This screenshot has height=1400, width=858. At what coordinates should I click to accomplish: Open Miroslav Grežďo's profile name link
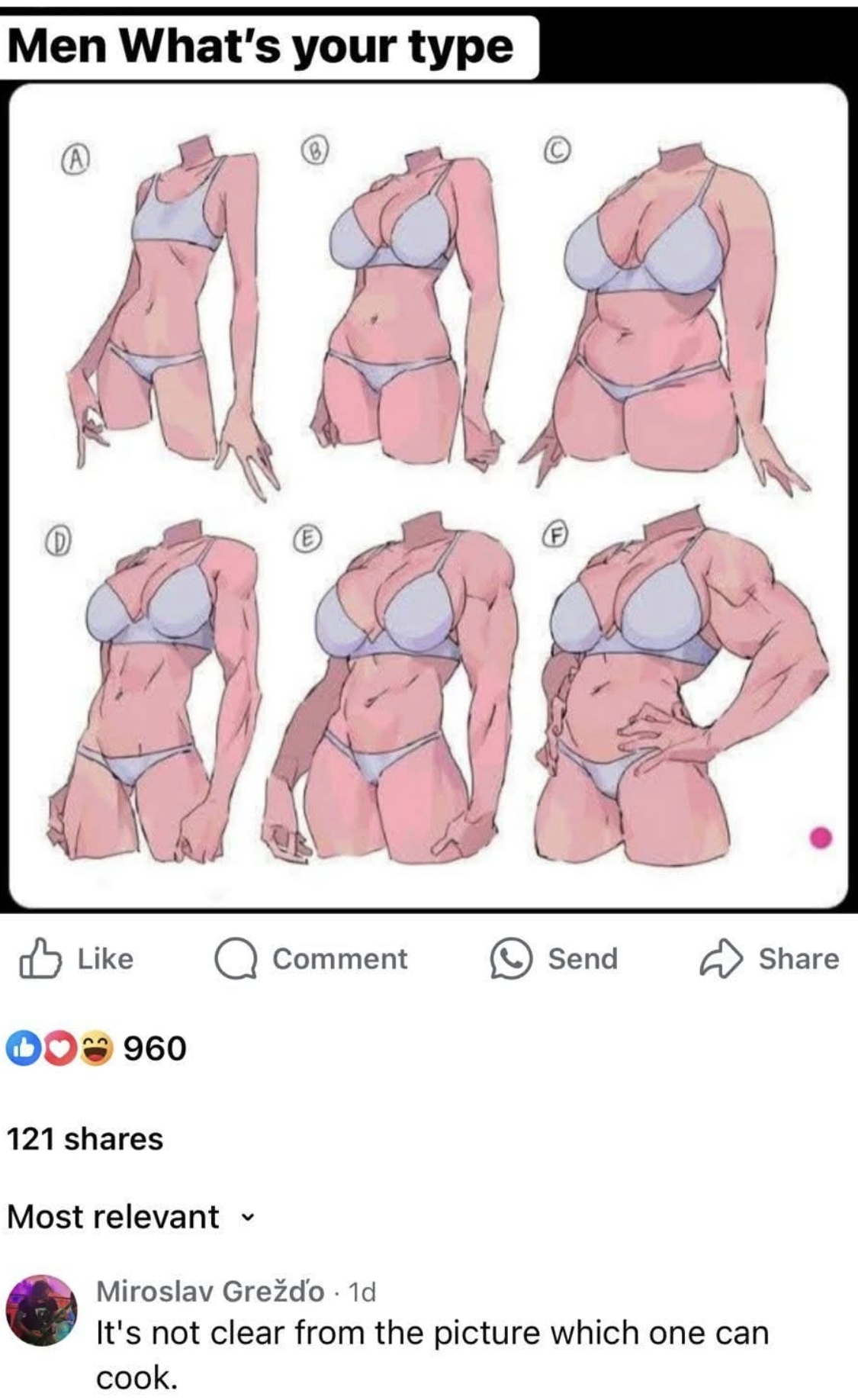pyautogui.click(x=210, y=1291)
